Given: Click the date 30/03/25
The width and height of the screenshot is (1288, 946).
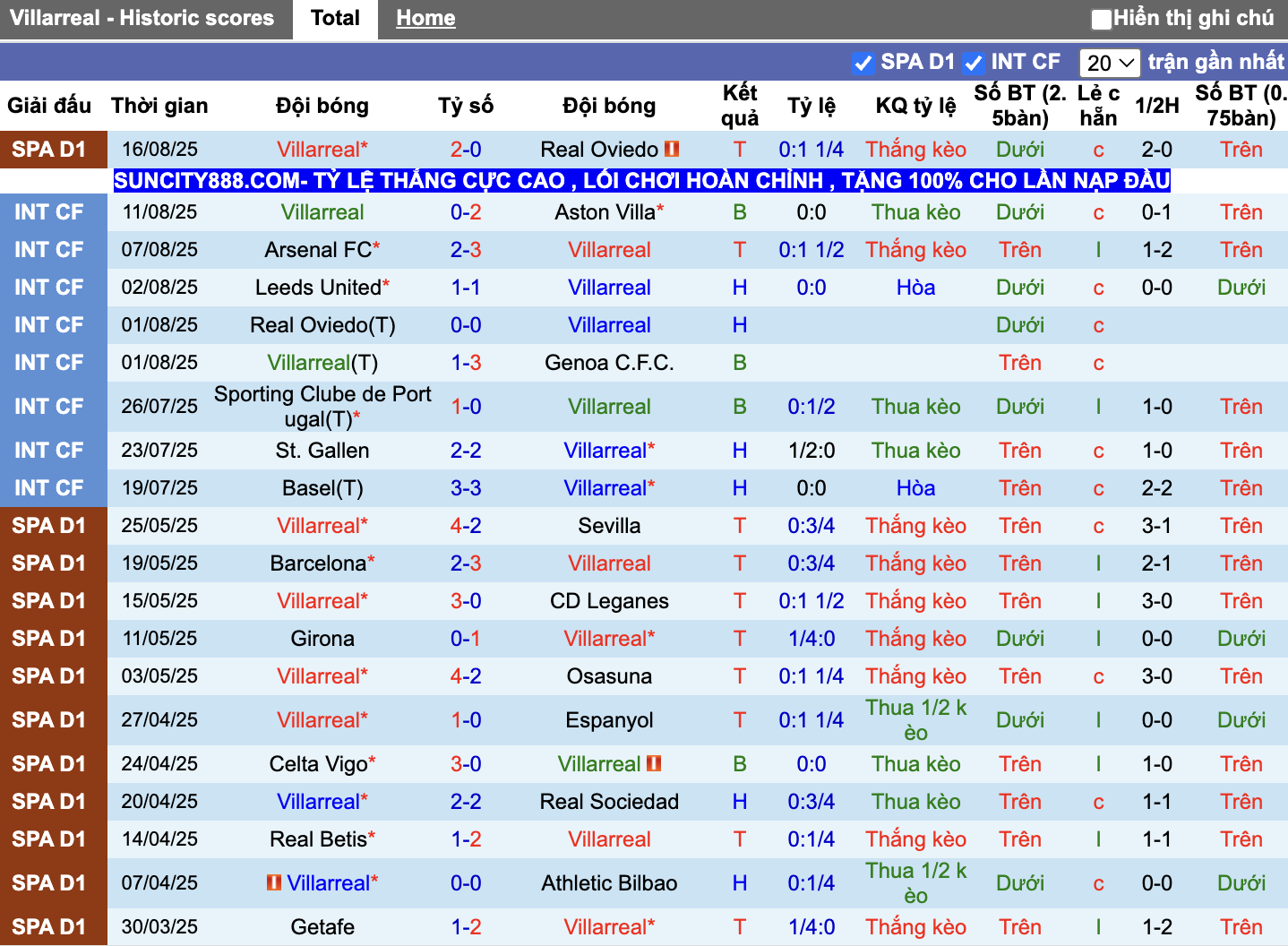Looking at the screenshot, I should [x=159, y=927].
